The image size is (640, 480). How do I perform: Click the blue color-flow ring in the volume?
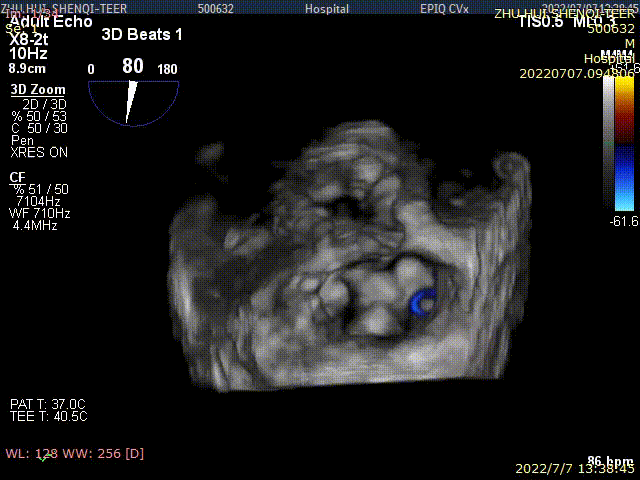[424, 301]
